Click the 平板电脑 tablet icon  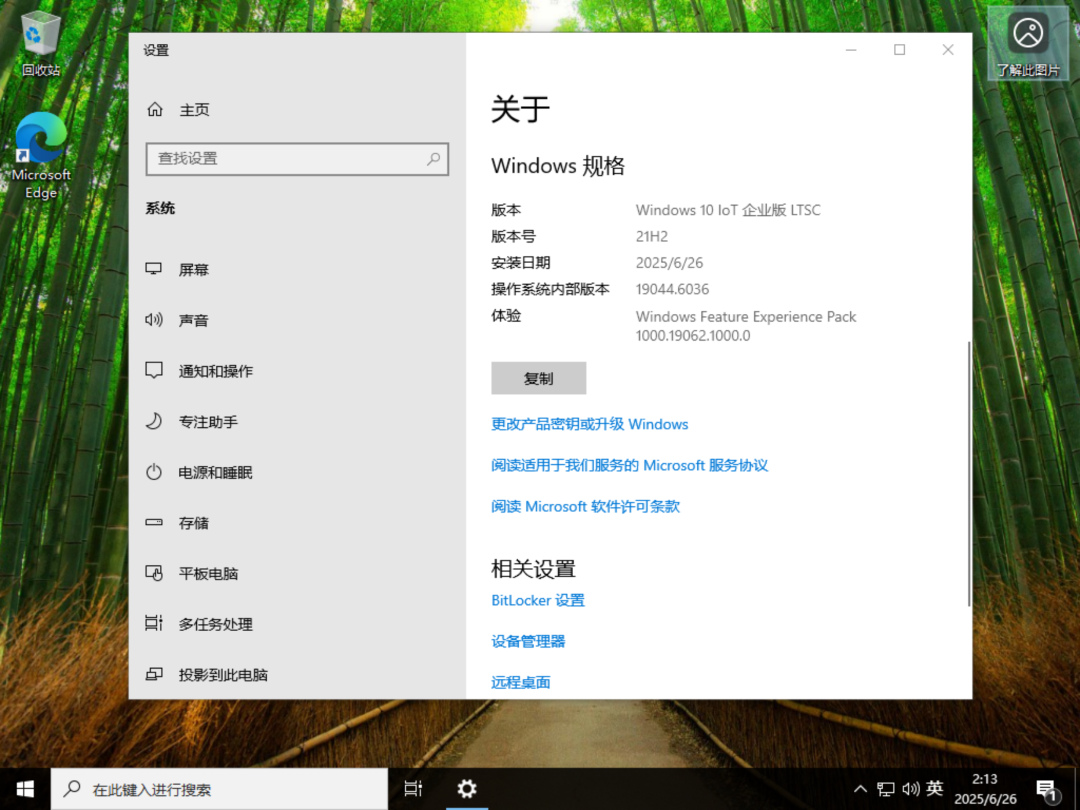click(x=154, y=573)
